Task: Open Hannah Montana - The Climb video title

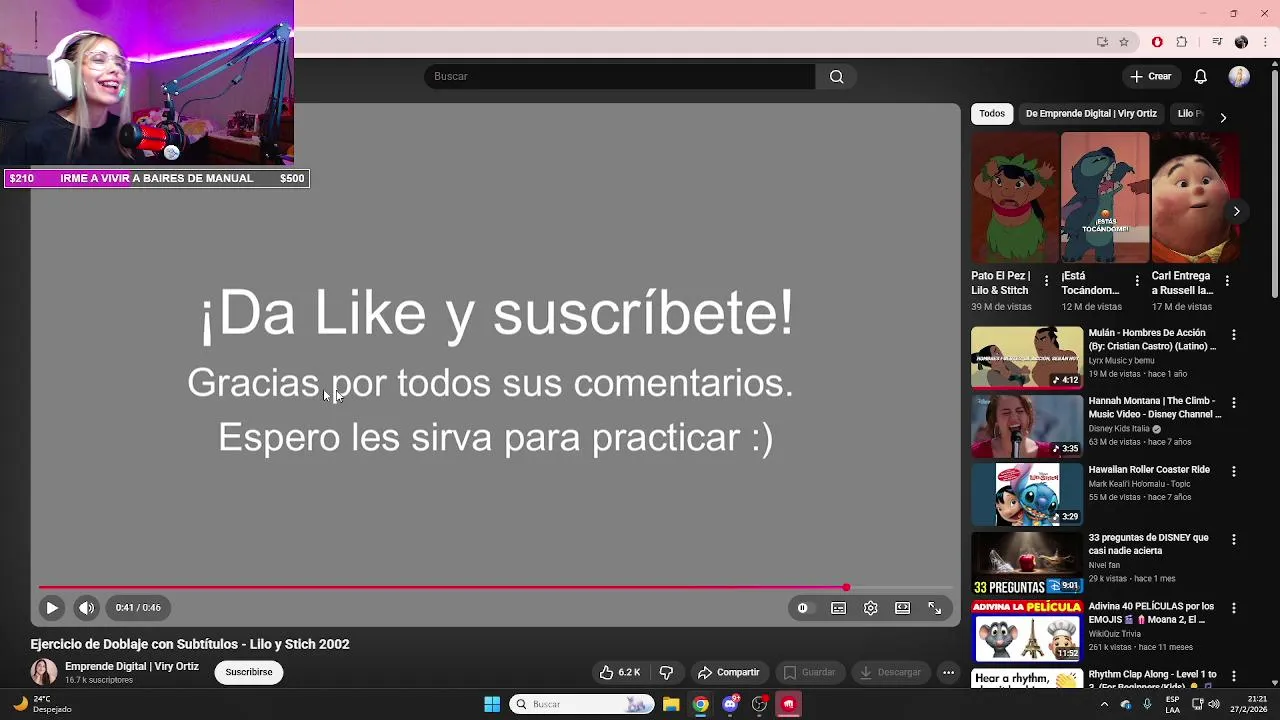Action: pyautogui.click(x=1155, y=407)
